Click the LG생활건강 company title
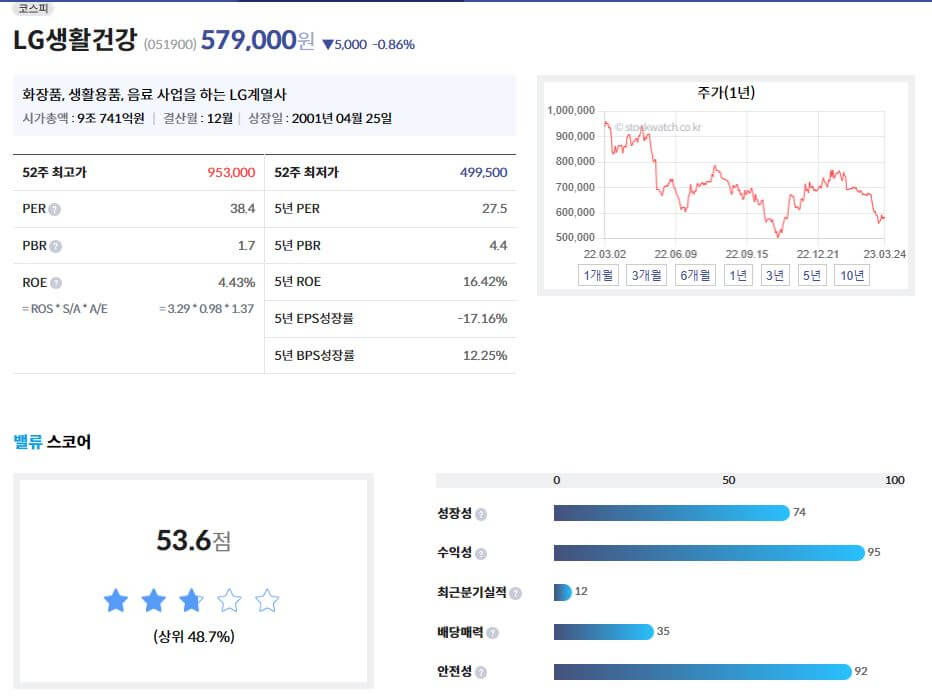 [75, 40]
